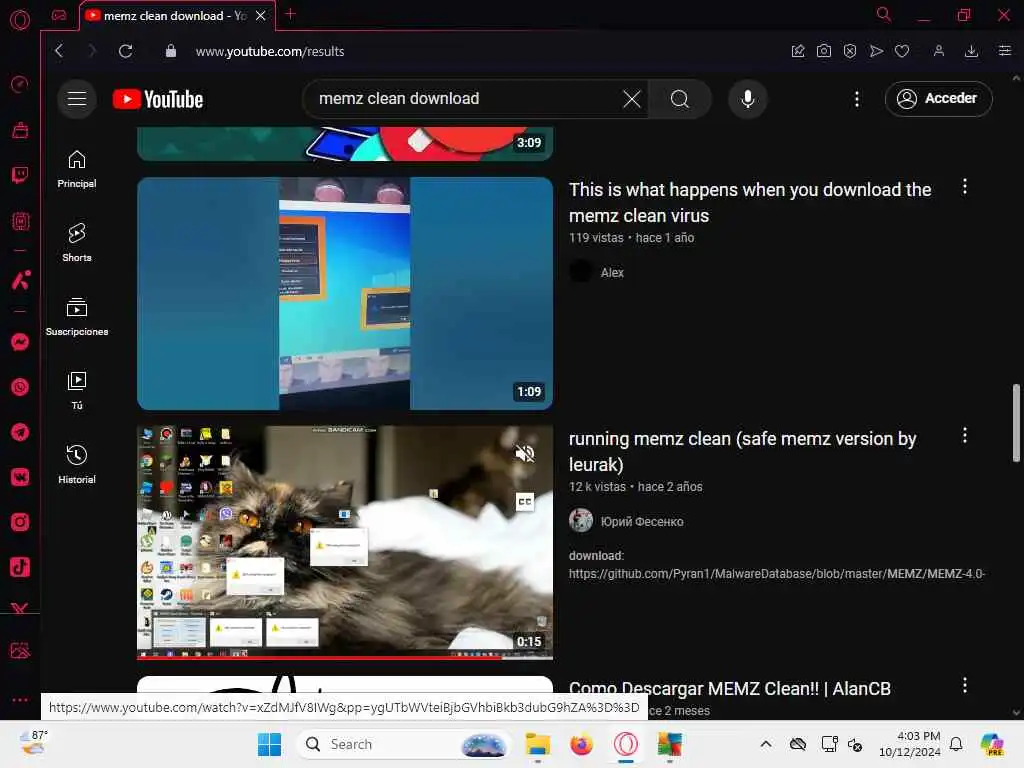
Task: Open weather widget showing 87°
Action: point(33,743)
